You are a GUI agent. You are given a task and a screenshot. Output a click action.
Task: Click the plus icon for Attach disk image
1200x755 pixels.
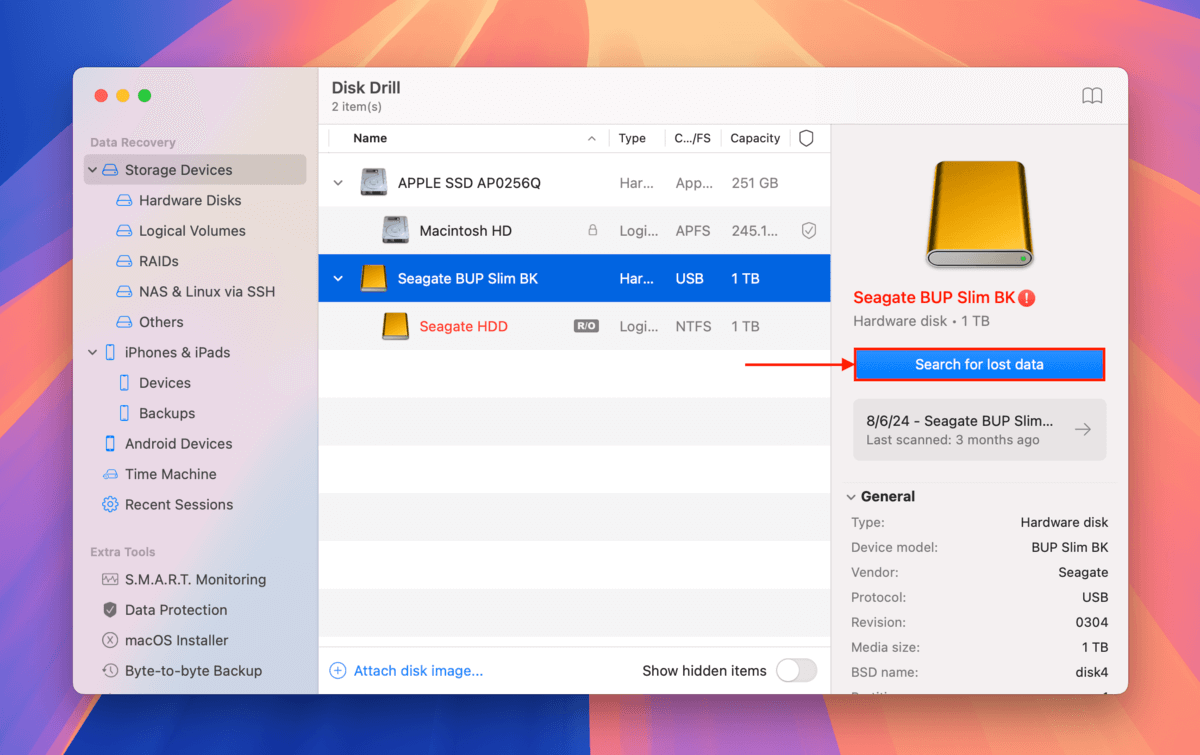click(338, 671)
